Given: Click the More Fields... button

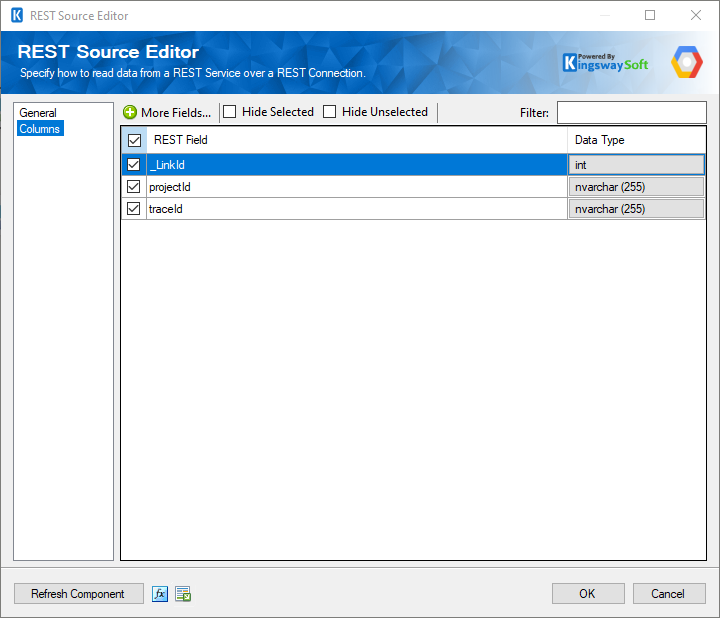Looking at the screenshot, I should (167, 112).
